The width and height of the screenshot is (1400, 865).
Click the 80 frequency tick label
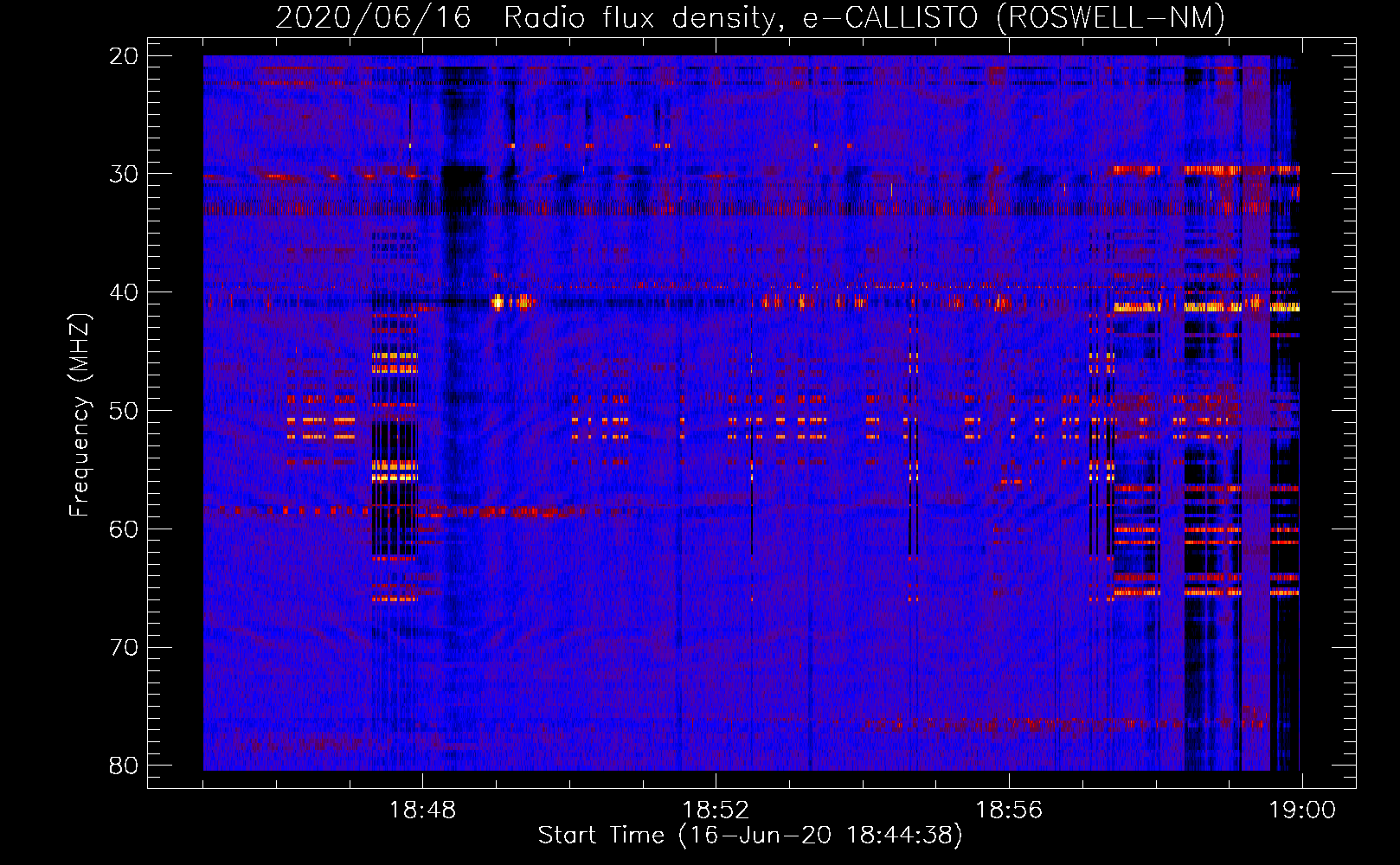pyautogui.click(x=124, y=766)
